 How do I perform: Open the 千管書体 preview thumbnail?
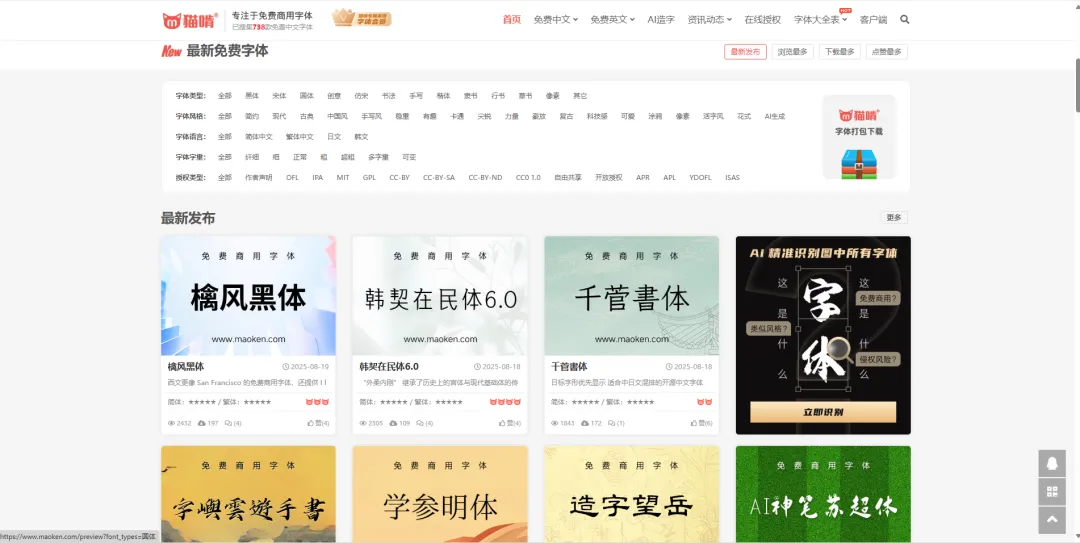click(632, 296)
